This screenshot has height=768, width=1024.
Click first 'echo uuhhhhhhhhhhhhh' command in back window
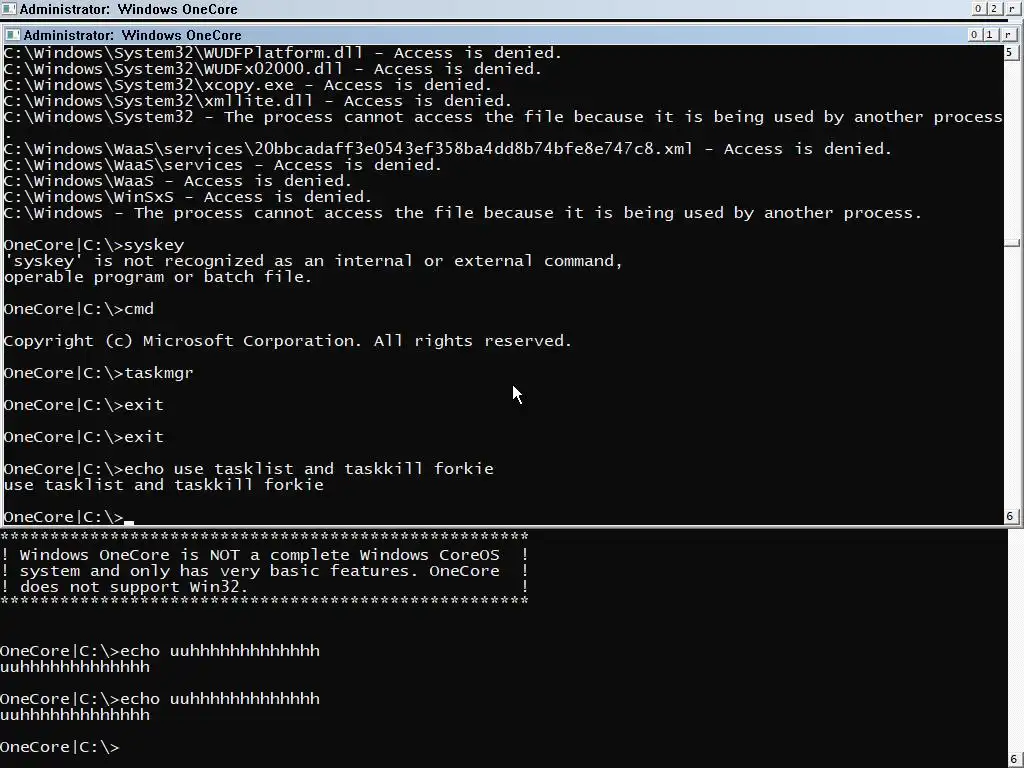pyautogui.click(x=160, y=651)
